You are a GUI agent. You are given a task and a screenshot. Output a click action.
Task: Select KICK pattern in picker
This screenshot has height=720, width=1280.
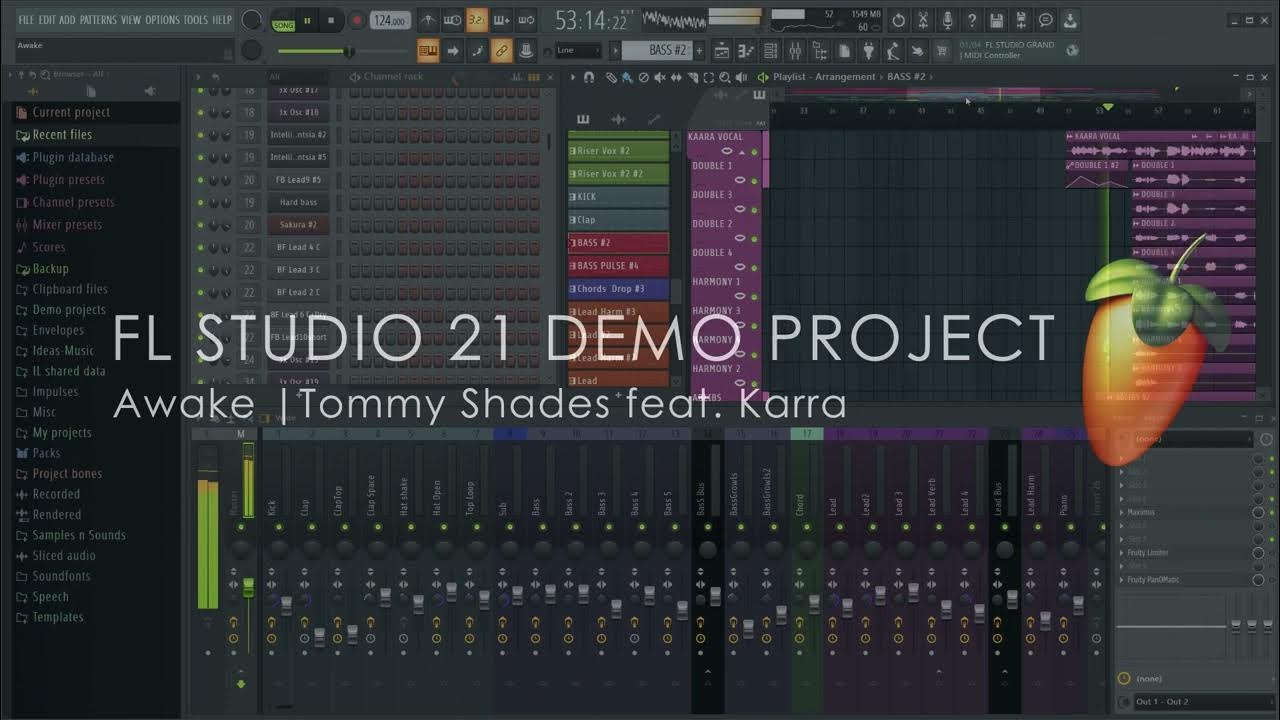618,197
